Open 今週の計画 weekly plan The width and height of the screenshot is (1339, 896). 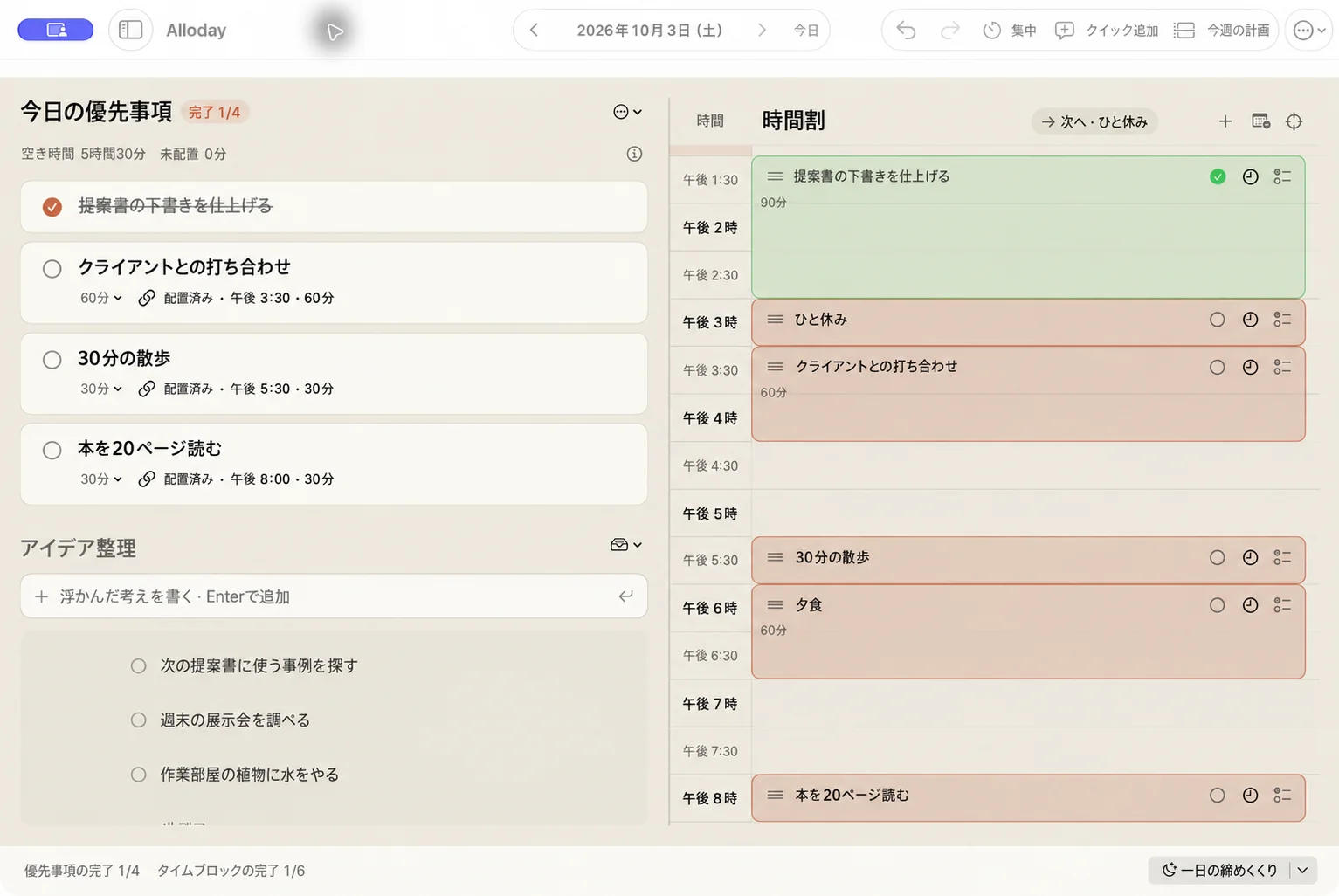pos(1221,31)
